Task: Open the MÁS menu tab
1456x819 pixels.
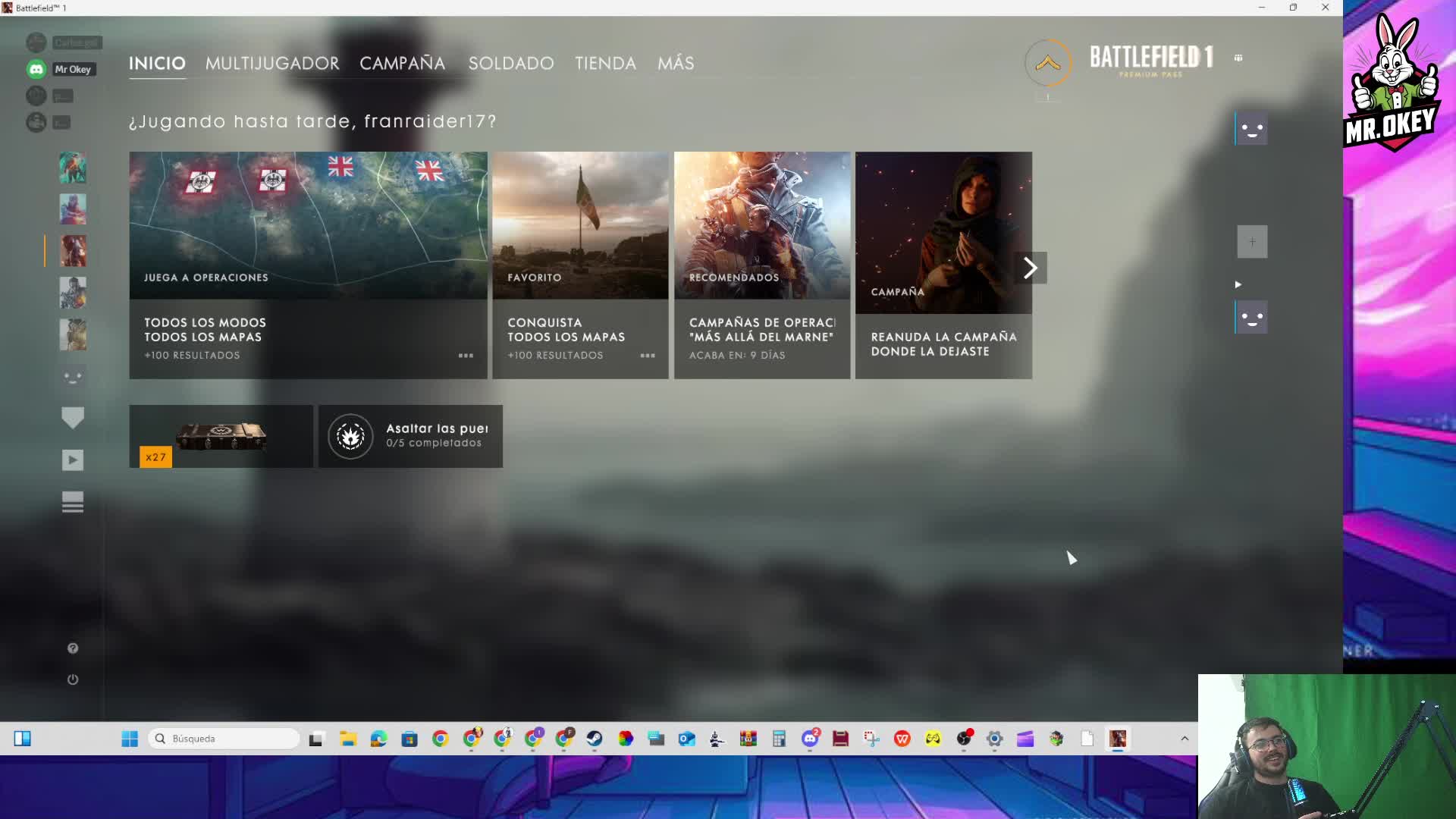Action: click(676, 63)
